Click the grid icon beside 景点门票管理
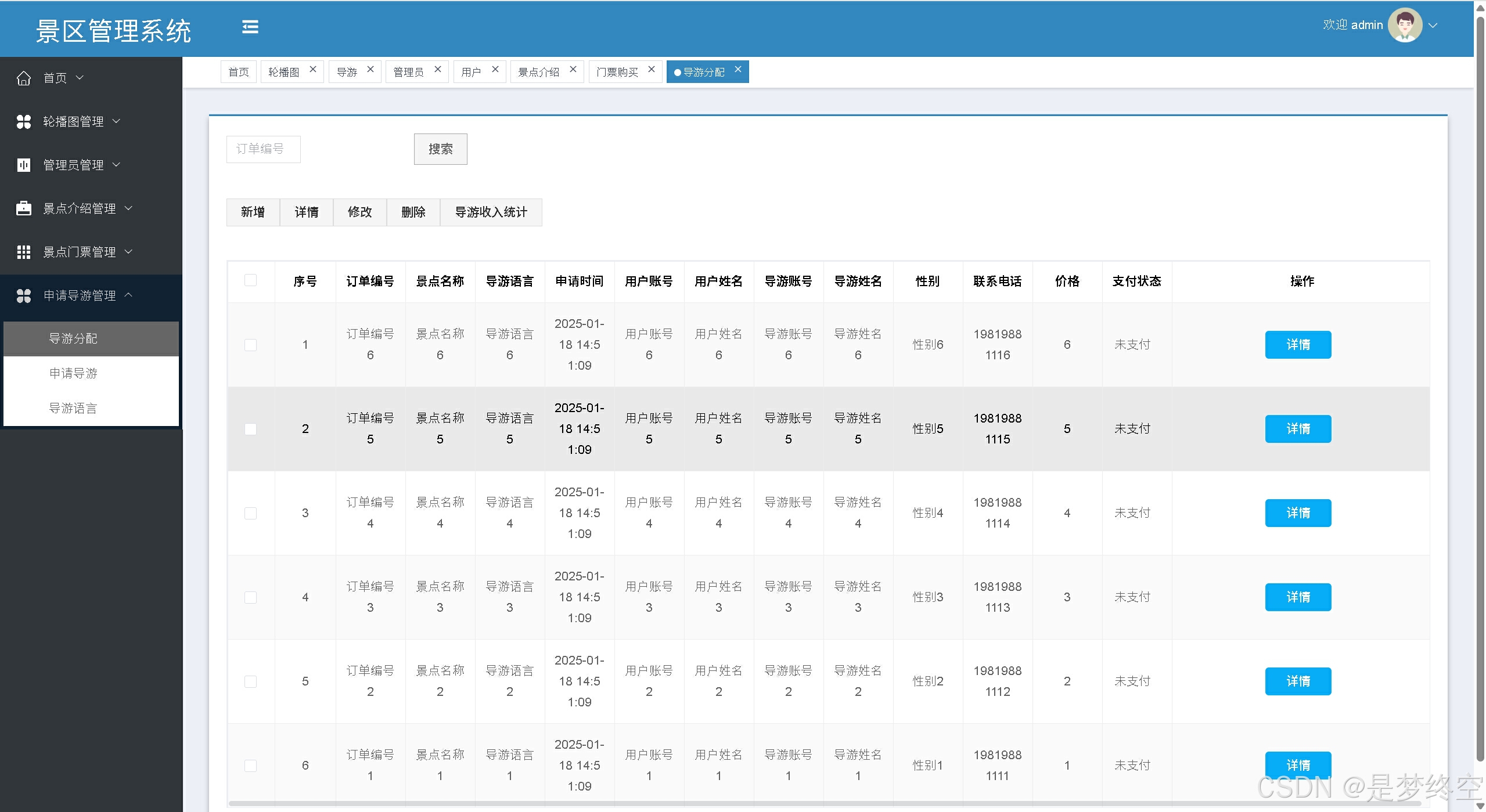Screen dimensions: 1486x812 coord(24,252)
